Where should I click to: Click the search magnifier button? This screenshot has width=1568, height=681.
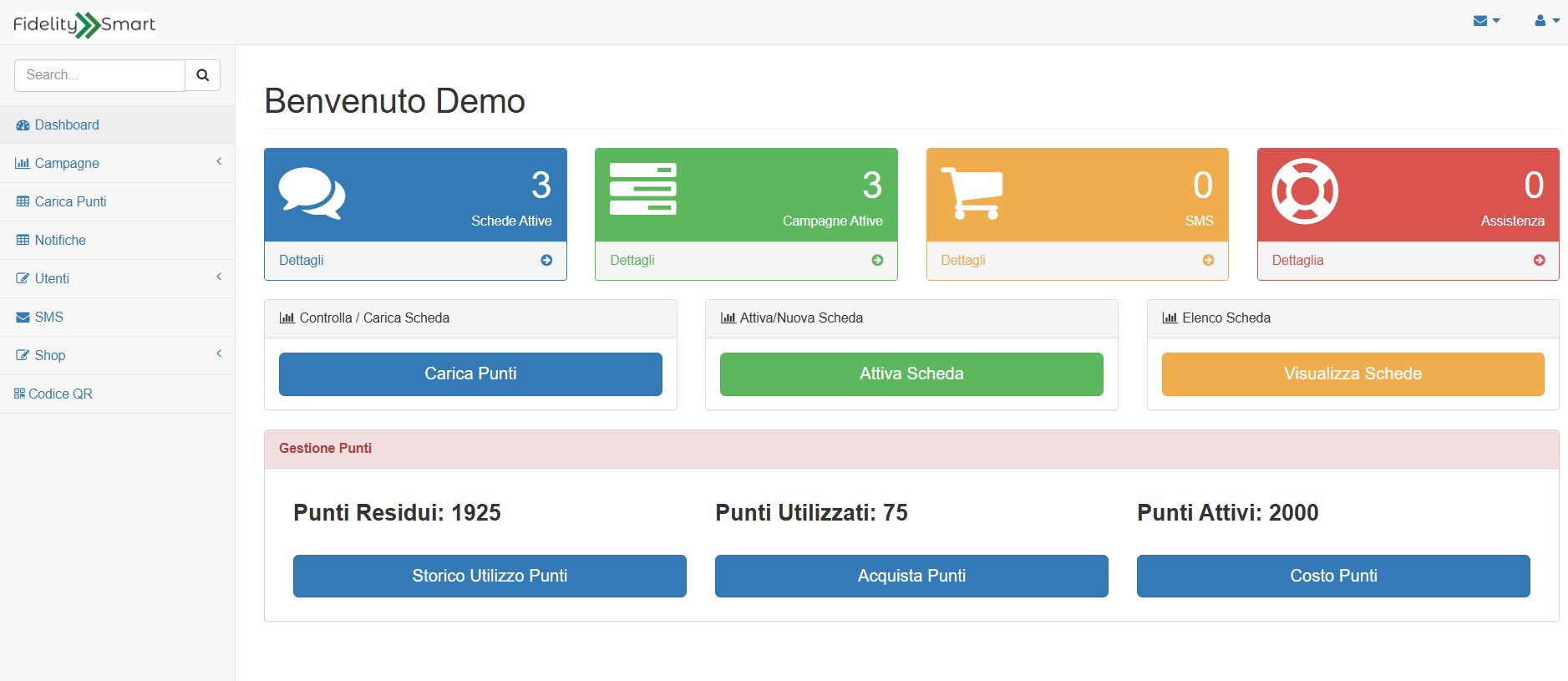[202, 75]
